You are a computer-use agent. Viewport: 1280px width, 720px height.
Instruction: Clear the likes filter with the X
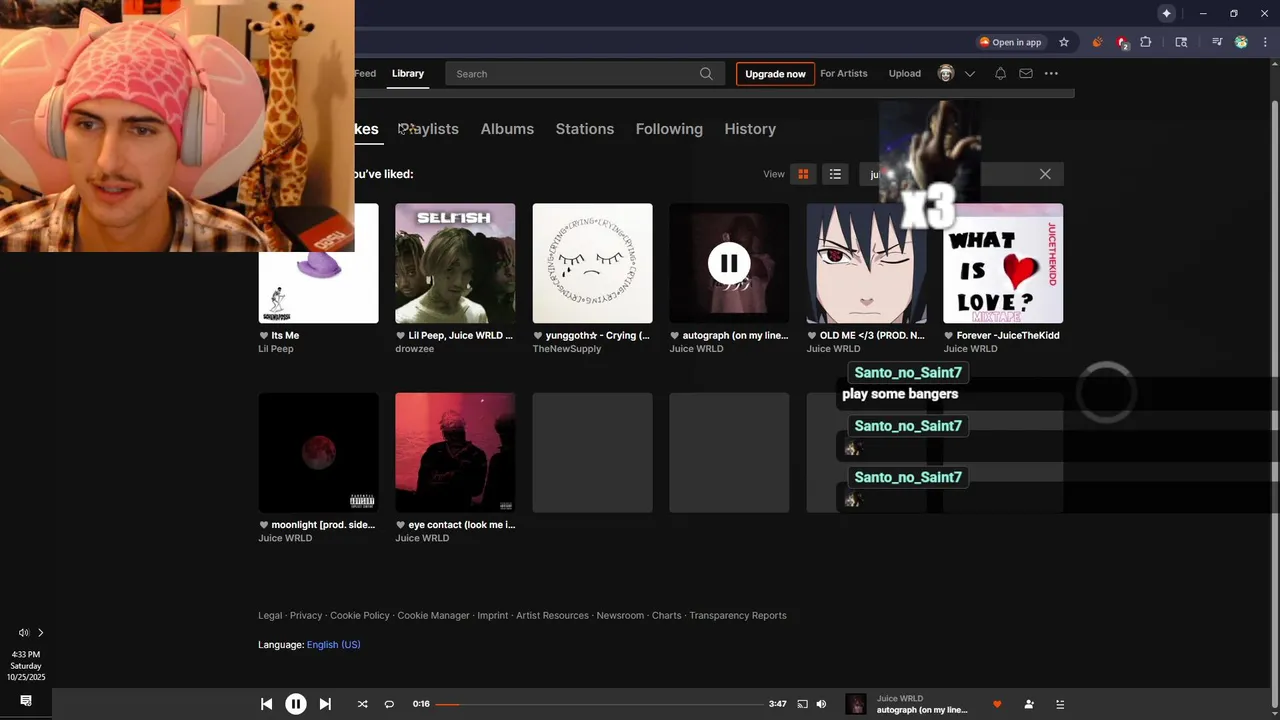1045,174
